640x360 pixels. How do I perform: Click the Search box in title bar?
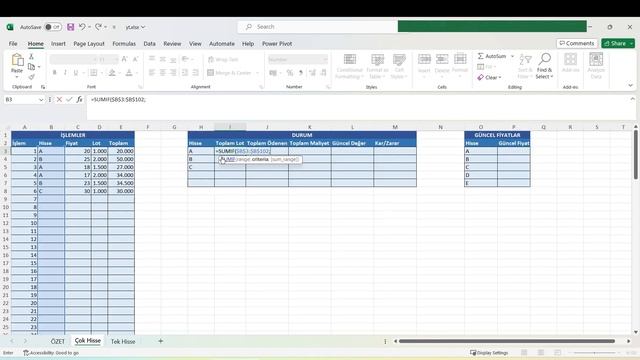(x=318, y=27)
